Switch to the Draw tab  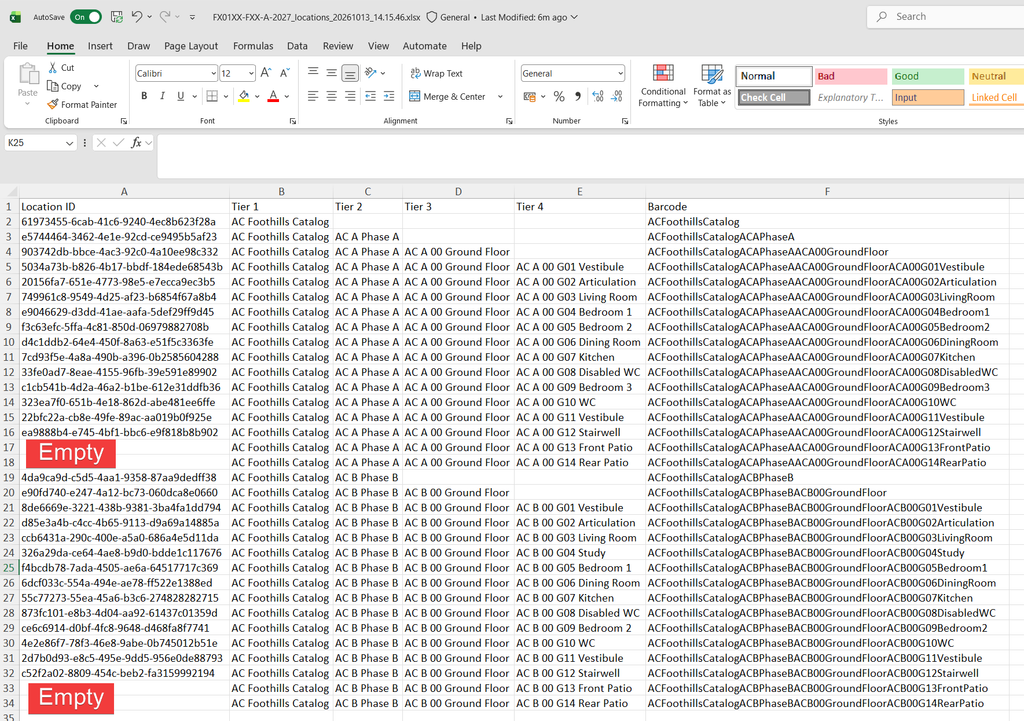click(x=138, y=46)
